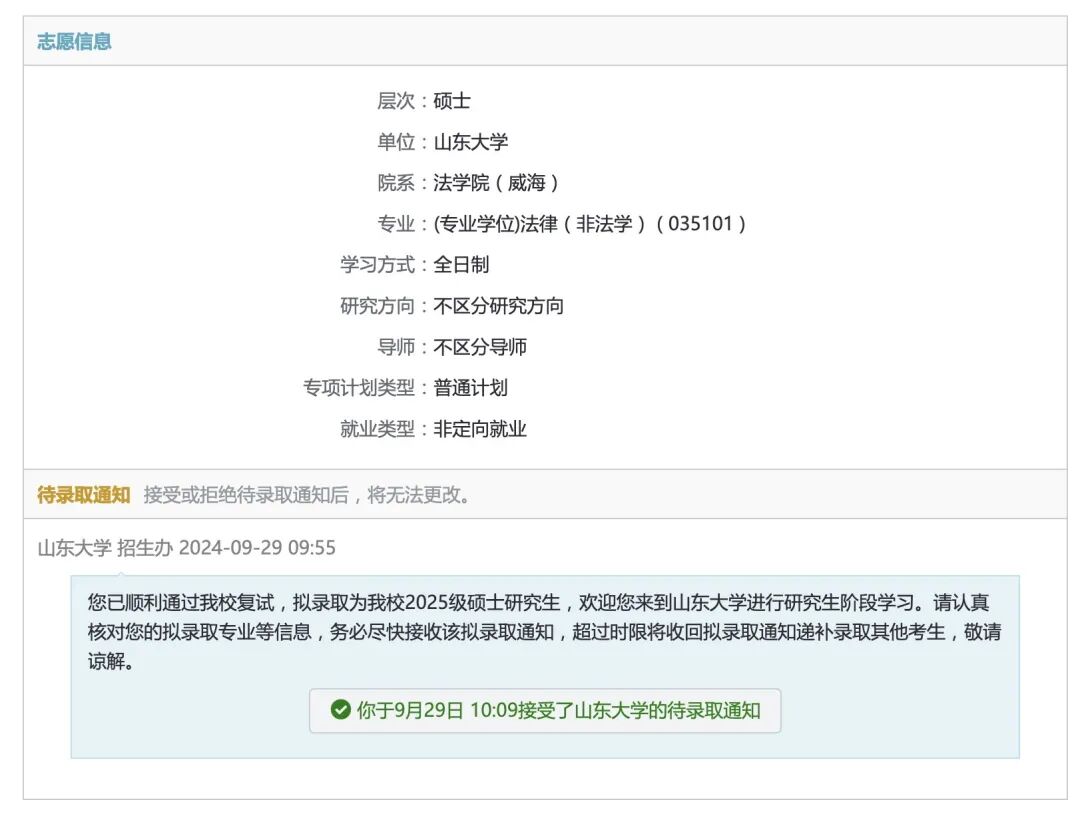Click the sender line 山东大学 招生办 2024-09-29 09:55

(187, 548)
